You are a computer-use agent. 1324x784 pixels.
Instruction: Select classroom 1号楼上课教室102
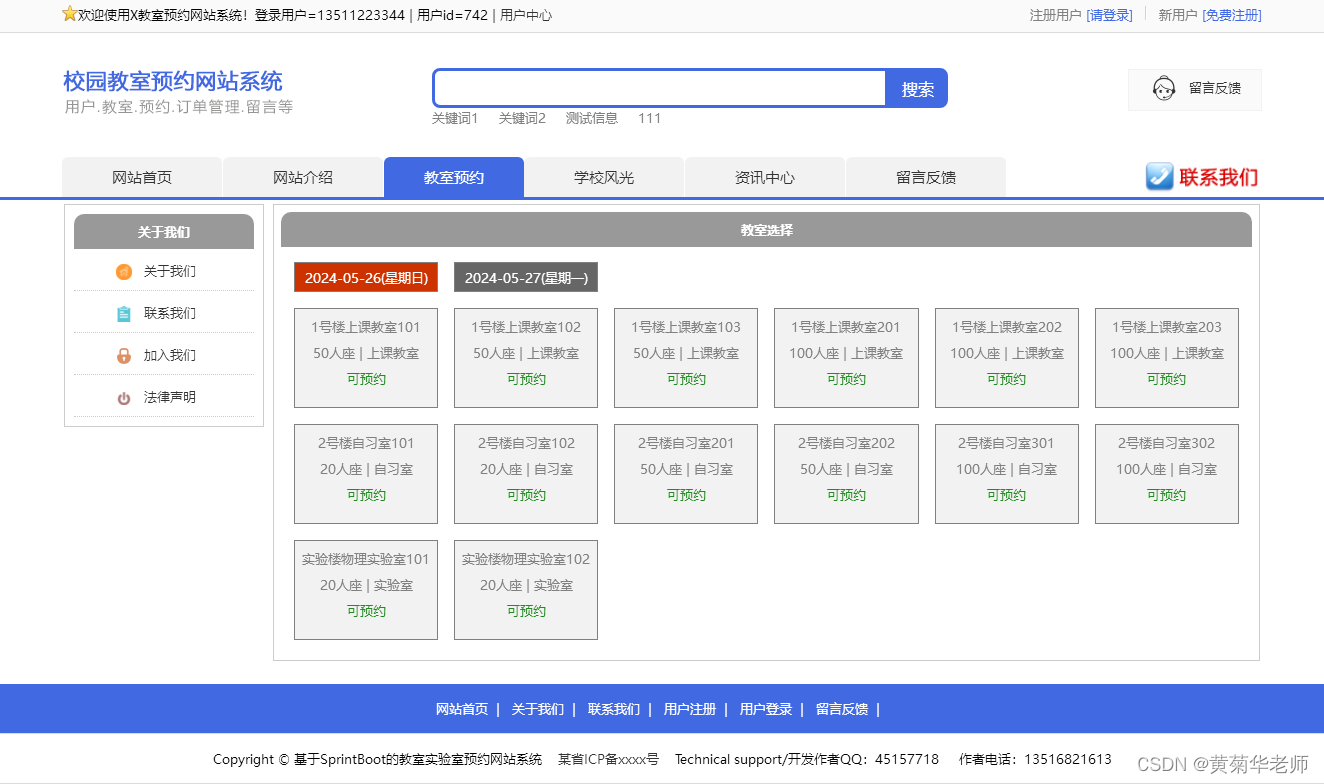coord(526,358)
